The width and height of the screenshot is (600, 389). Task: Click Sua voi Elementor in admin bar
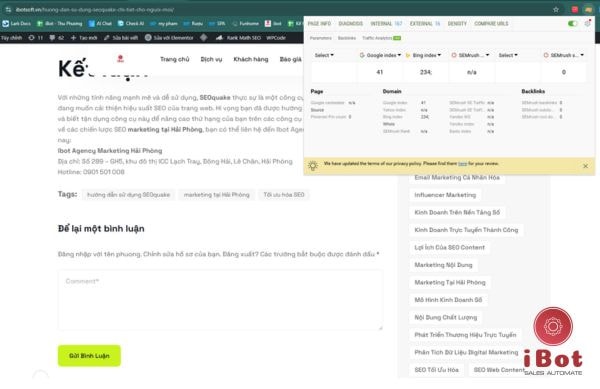pyautogui.click(x=169, y=37)
